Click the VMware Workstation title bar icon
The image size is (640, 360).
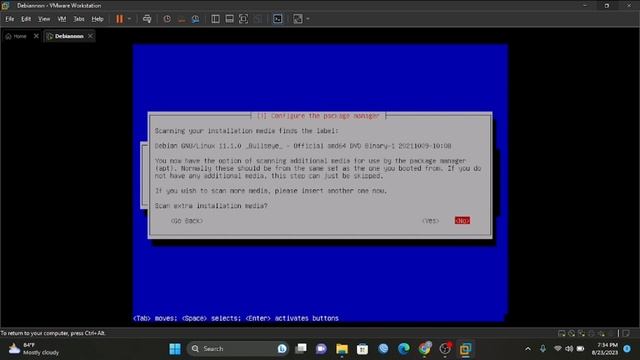(6, 5)
